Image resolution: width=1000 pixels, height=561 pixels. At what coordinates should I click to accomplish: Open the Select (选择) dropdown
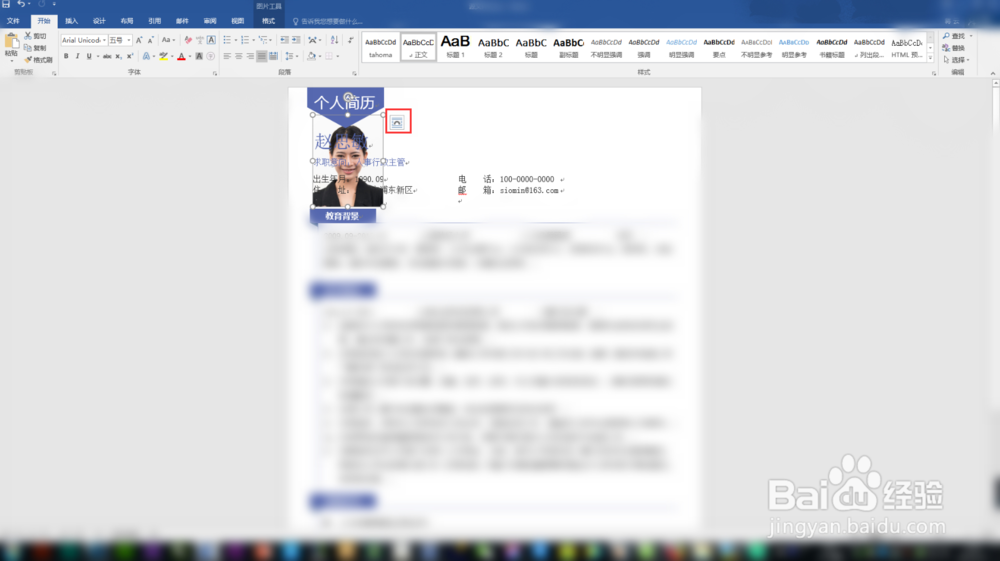[x=955, y=59]
